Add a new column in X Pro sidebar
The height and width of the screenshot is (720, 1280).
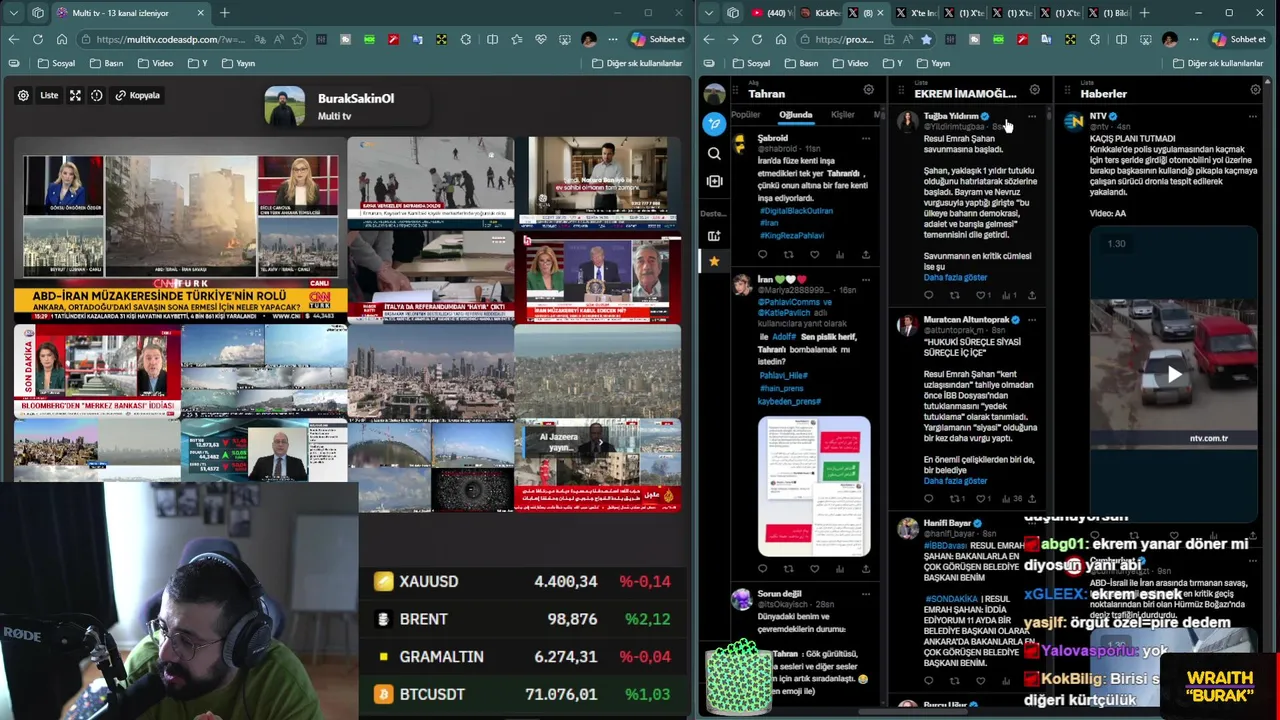click(x=714, y=181)
